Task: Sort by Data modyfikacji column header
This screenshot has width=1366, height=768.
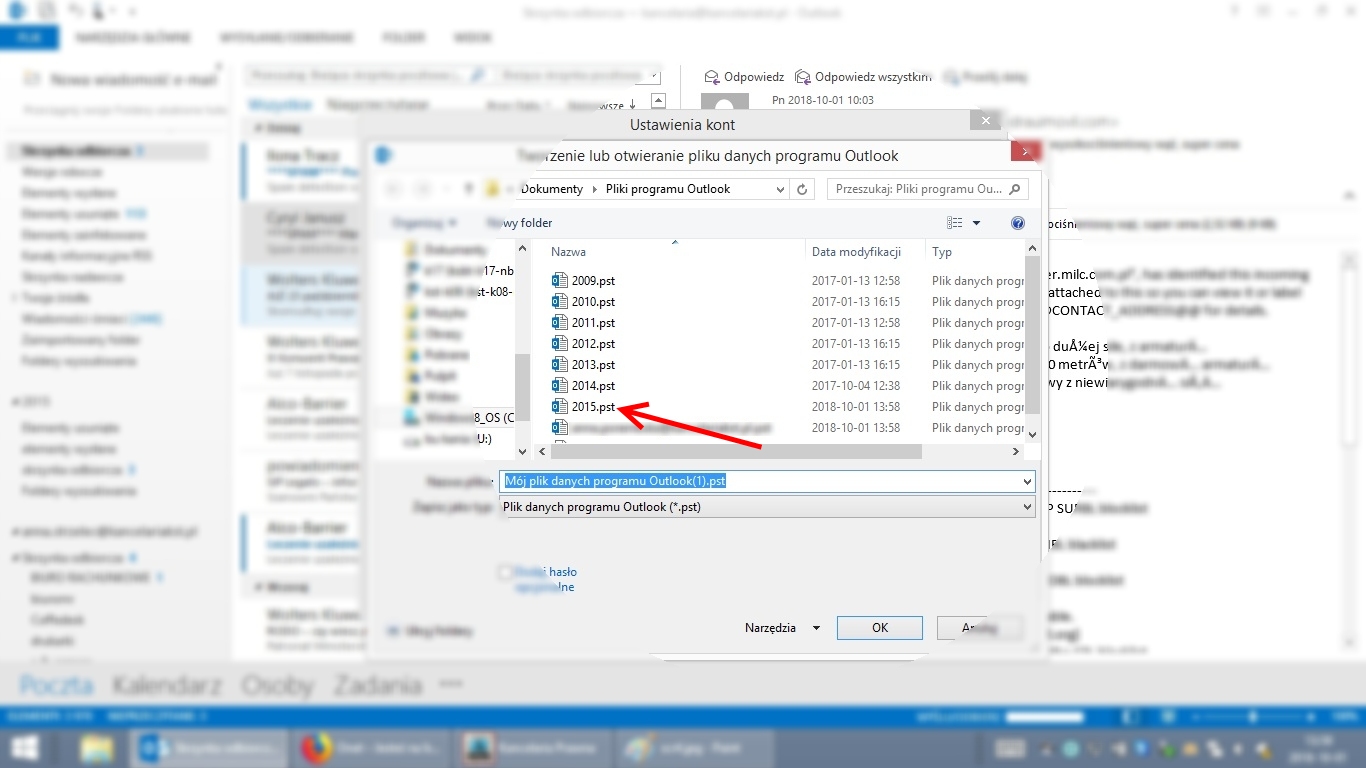Action: tap(856, 252)
